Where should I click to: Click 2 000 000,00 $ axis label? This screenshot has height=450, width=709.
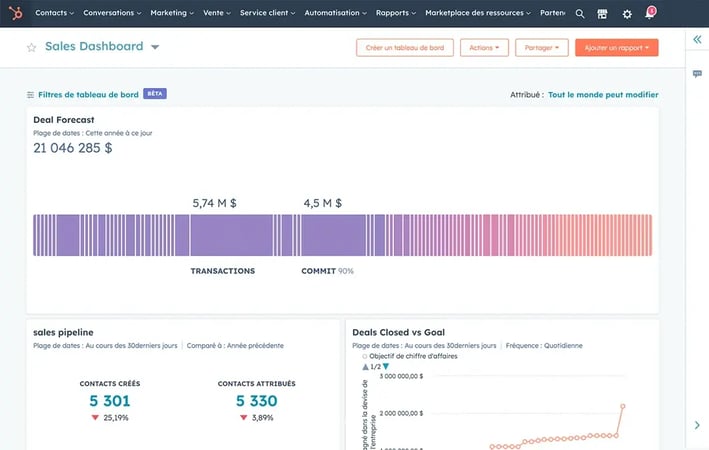pyautogui.click(x=401, y=413)
